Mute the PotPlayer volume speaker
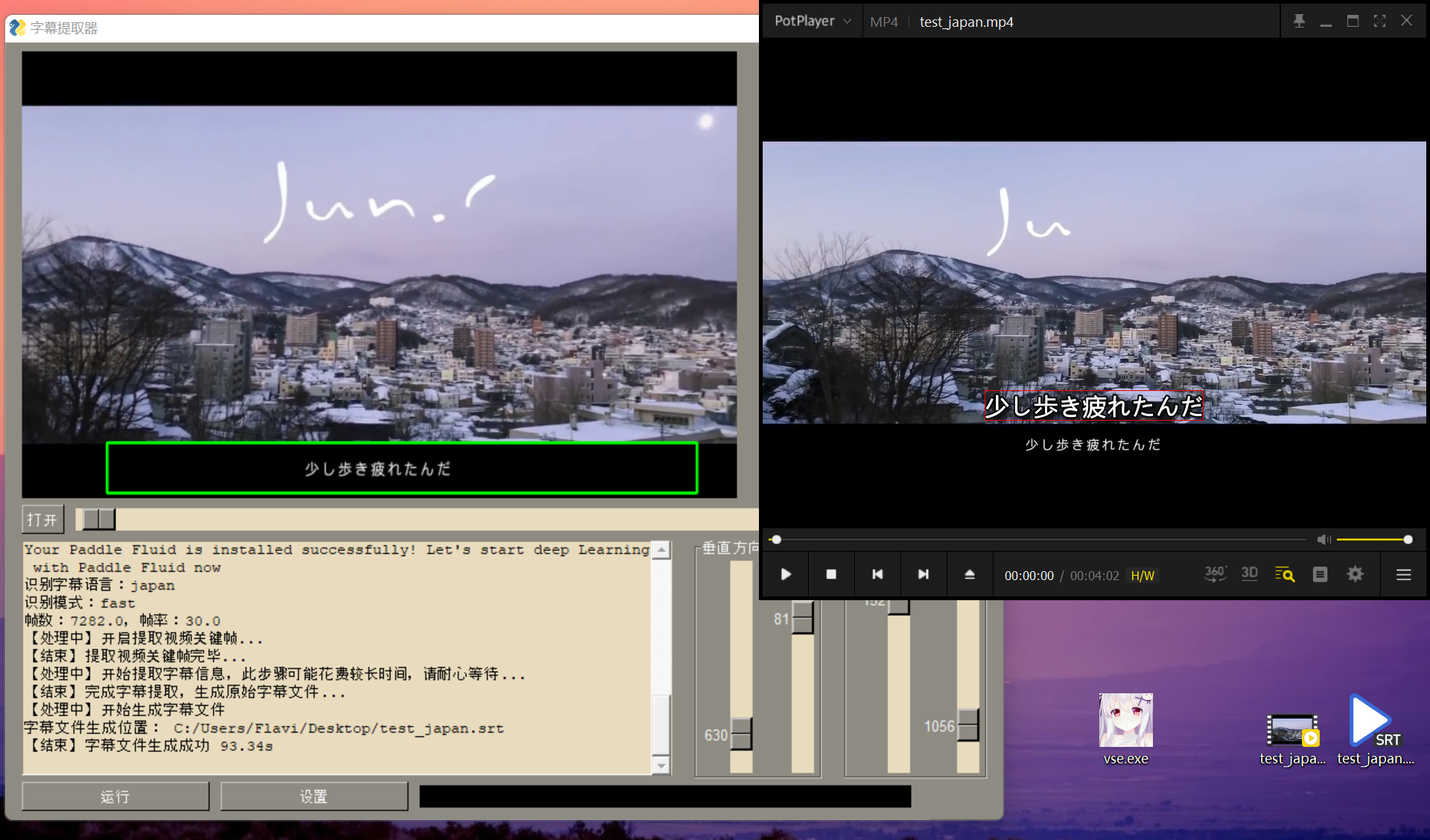This screenshot has height=840, width=1430. click(1323, 539)
